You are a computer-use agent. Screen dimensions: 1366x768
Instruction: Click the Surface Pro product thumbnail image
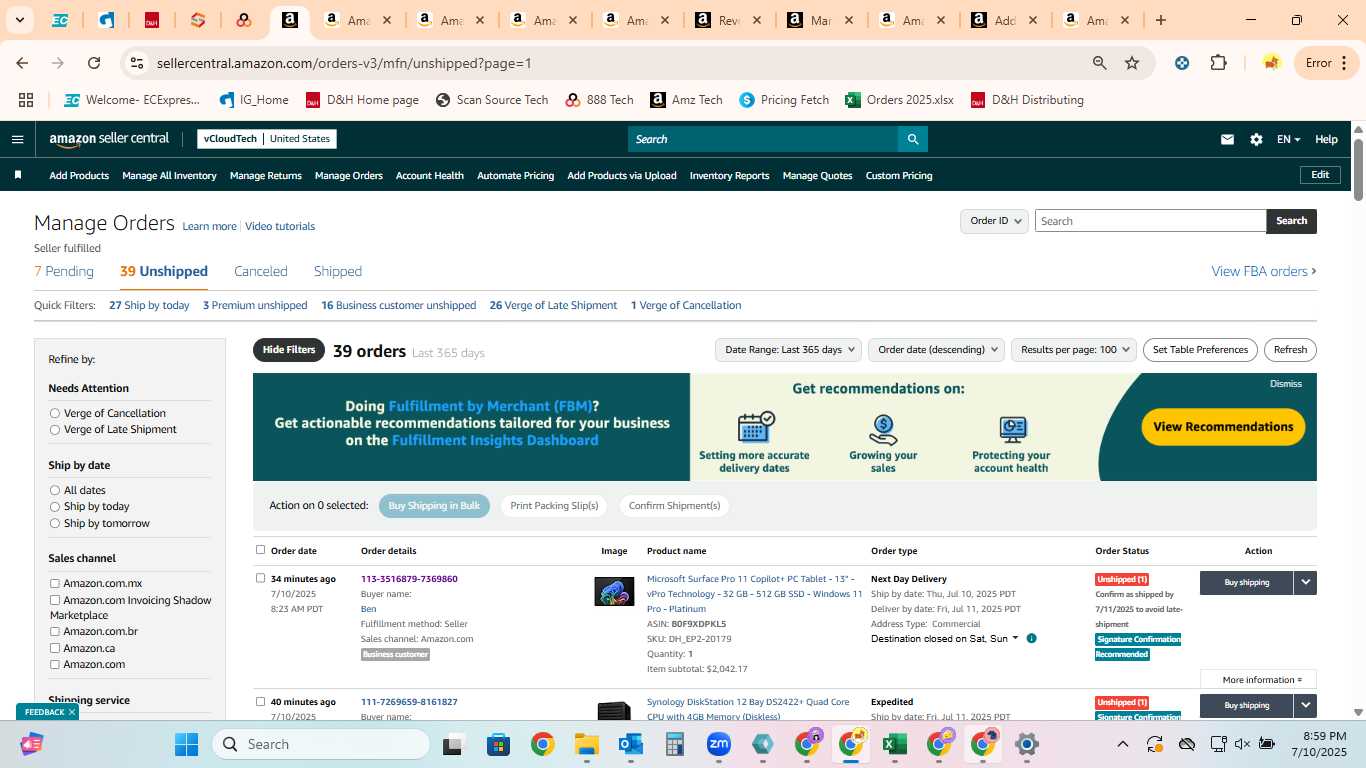point(614,591)
